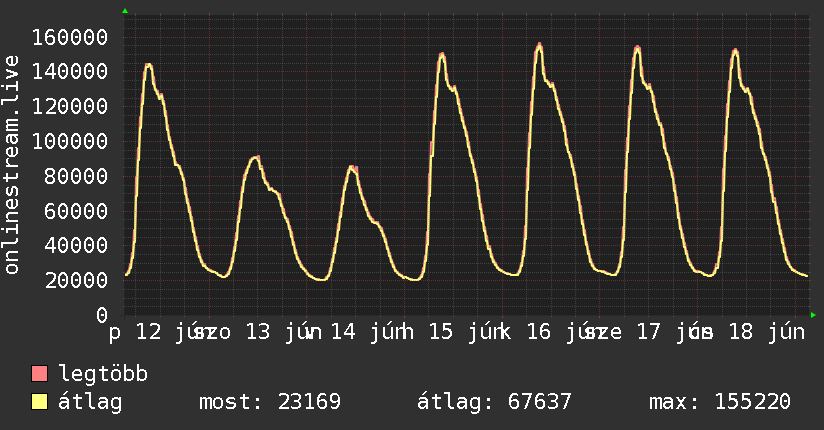The width and height of the screenshot is (824, 430).
Task: Click the 40000 y-axis label
Action: click(76, 245)
